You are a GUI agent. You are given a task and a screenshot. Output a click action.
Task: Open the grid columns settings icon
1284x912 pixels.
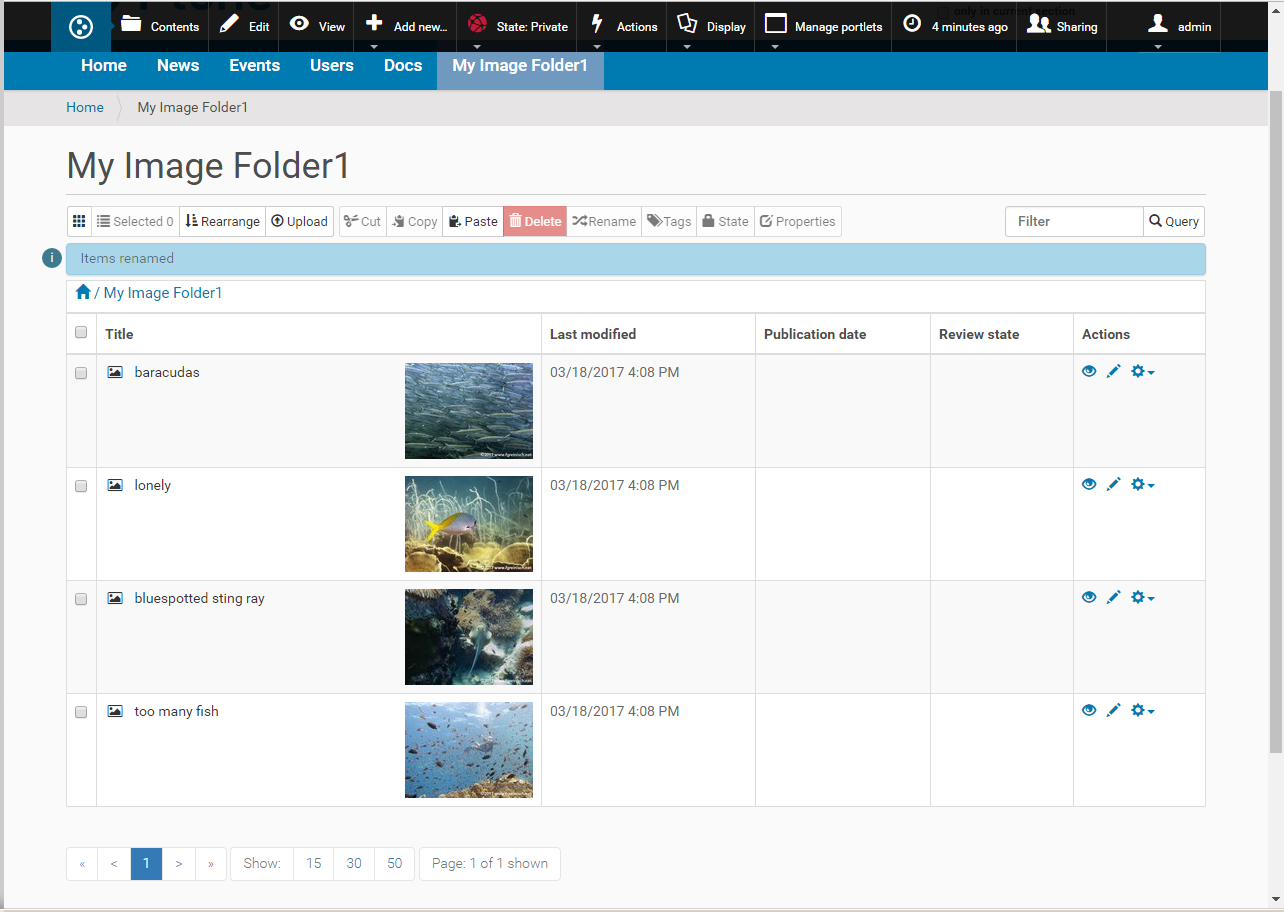coord(79,221)
